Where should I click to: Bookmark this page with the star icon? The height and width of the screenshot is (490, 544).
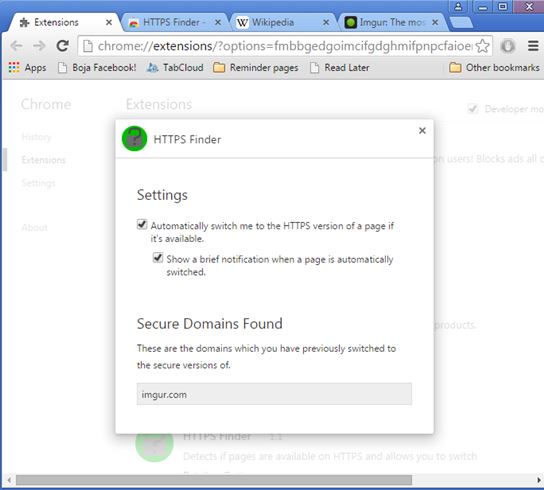click(482, 46)
